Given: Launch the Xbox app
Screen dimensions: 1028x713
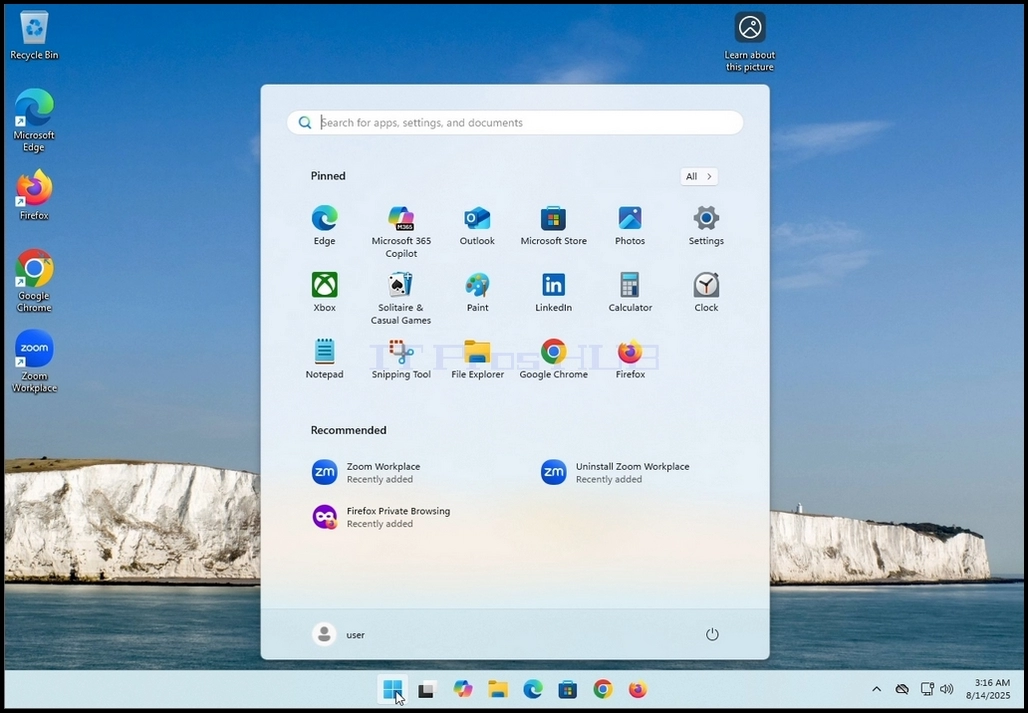Looking at the screenshot, I should [324, 292].
